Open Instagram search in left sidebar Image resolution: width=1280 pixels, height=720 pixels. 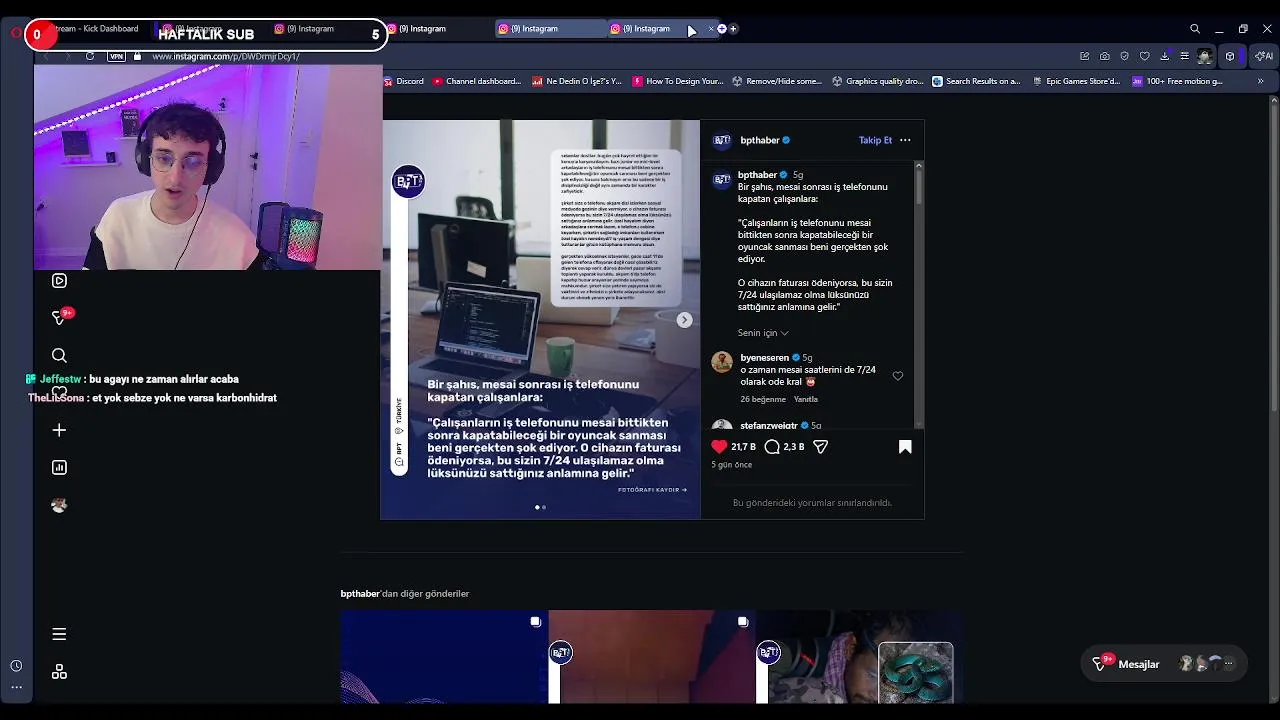point(59,355)
